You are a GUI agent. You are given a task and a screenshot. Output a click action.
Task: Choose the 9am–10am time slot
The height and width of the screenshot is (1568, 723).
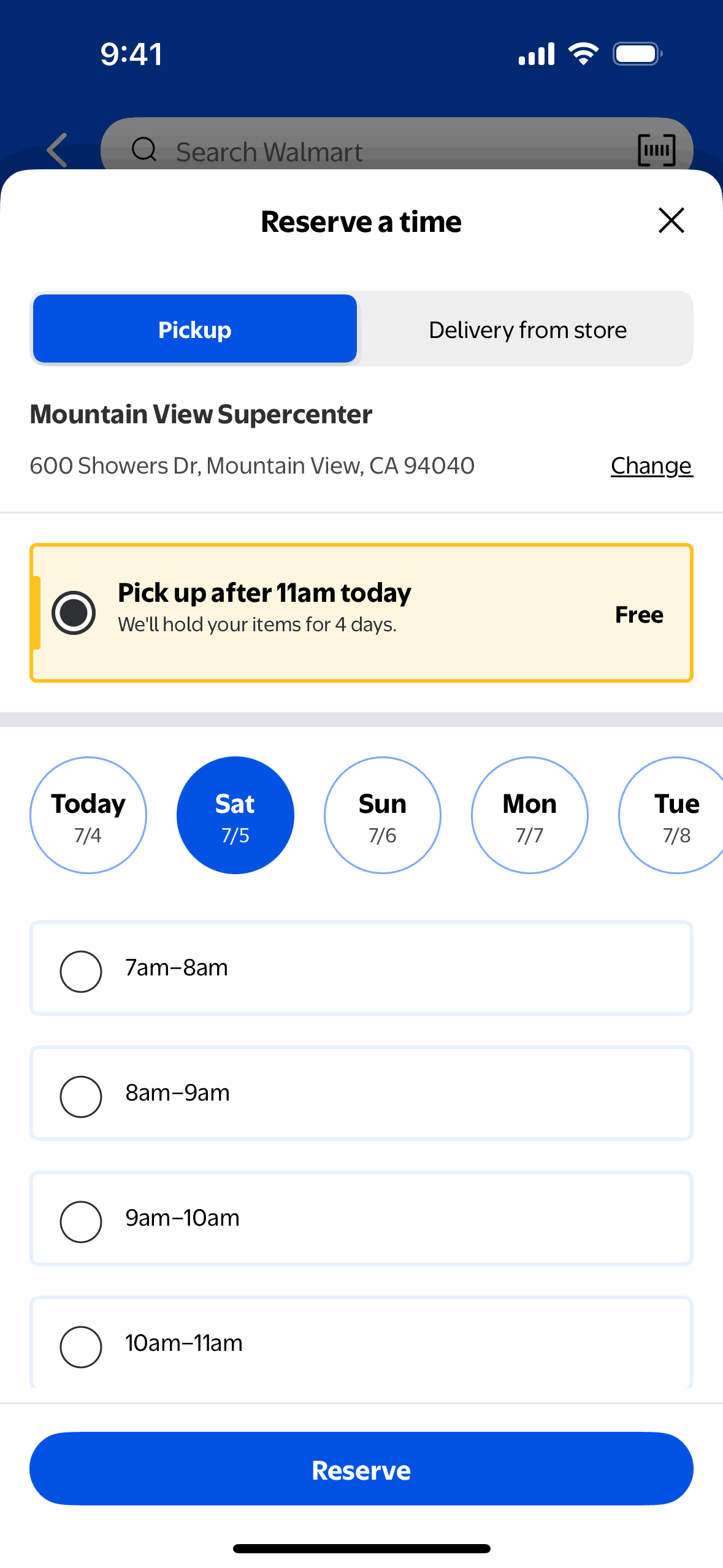click(x=81, y=1221)
